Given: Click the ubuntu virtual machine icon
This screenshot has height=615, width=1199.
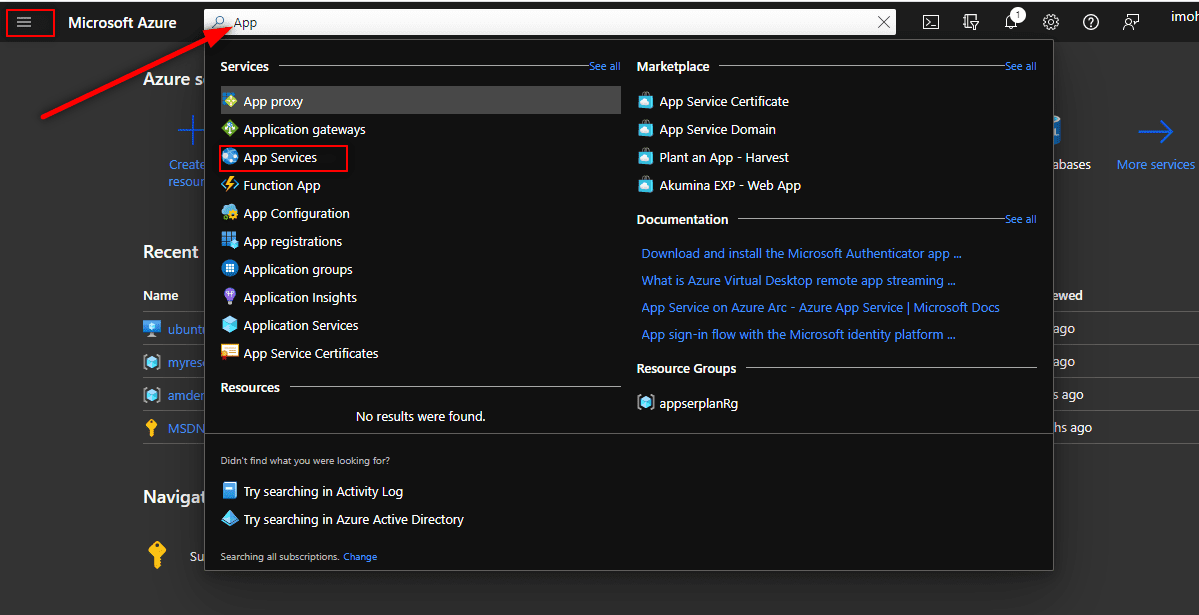Looking at the screenshot, I should [151, 328].
